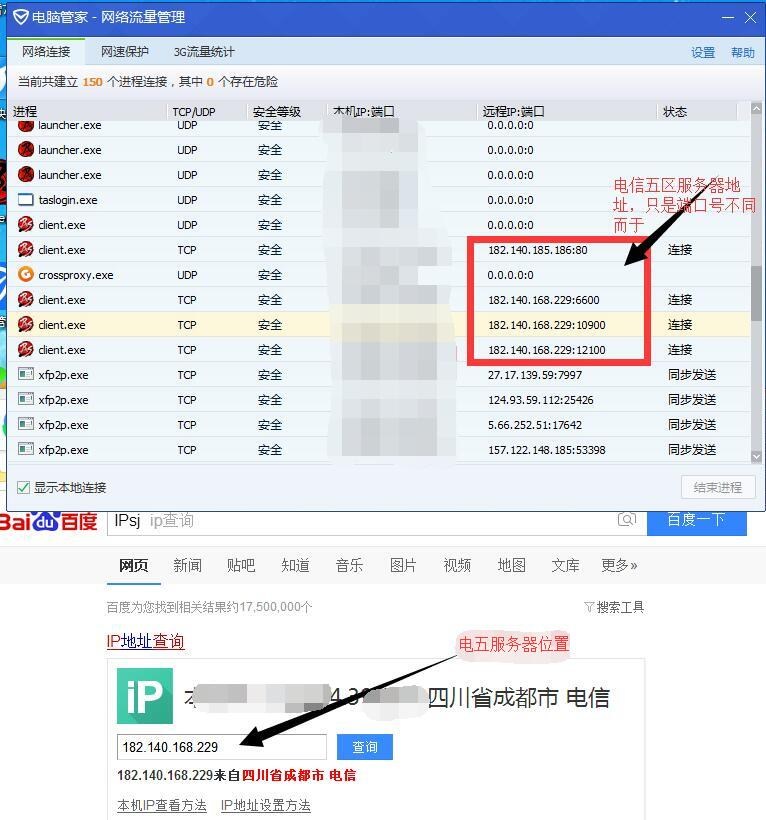
Task: Toggle the 显示本地连接 checkbox
Action: [23, 487]
